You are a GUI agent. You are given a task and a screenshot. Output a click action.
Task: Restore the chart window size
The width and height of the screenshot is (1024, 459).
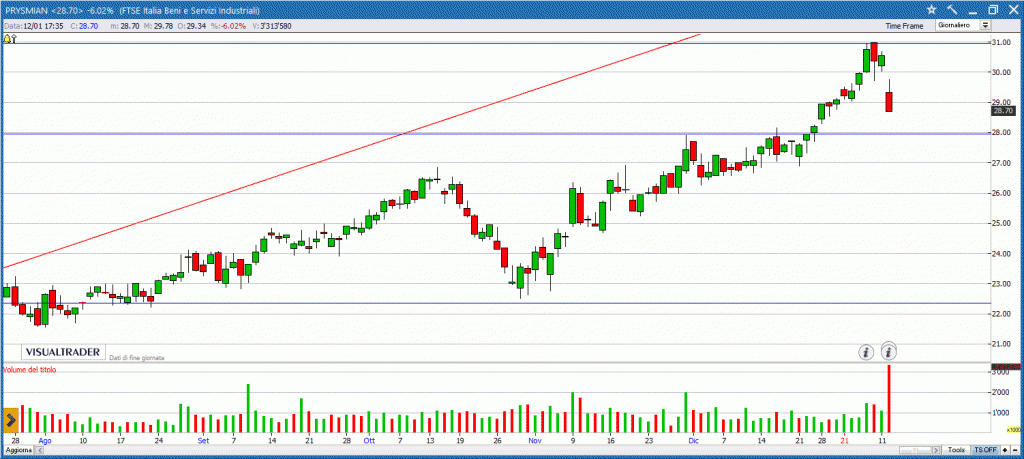pos(993,10)
